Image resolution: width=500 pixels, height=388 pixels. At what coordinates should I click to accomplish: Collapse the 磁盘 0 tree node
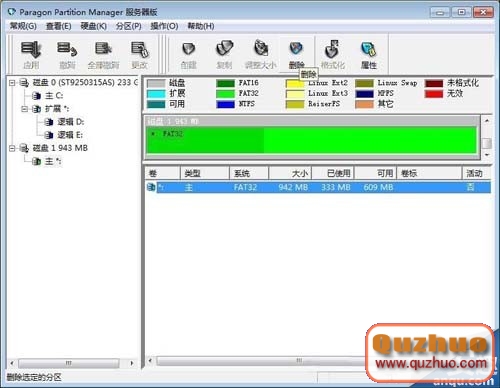click(x=12, y=82)
